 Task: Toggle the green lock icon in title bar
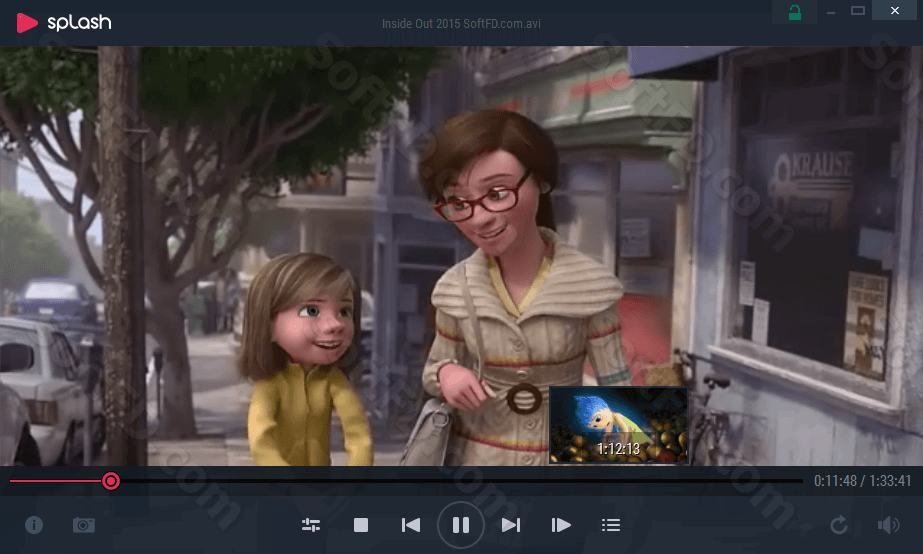tap(795, 12)
